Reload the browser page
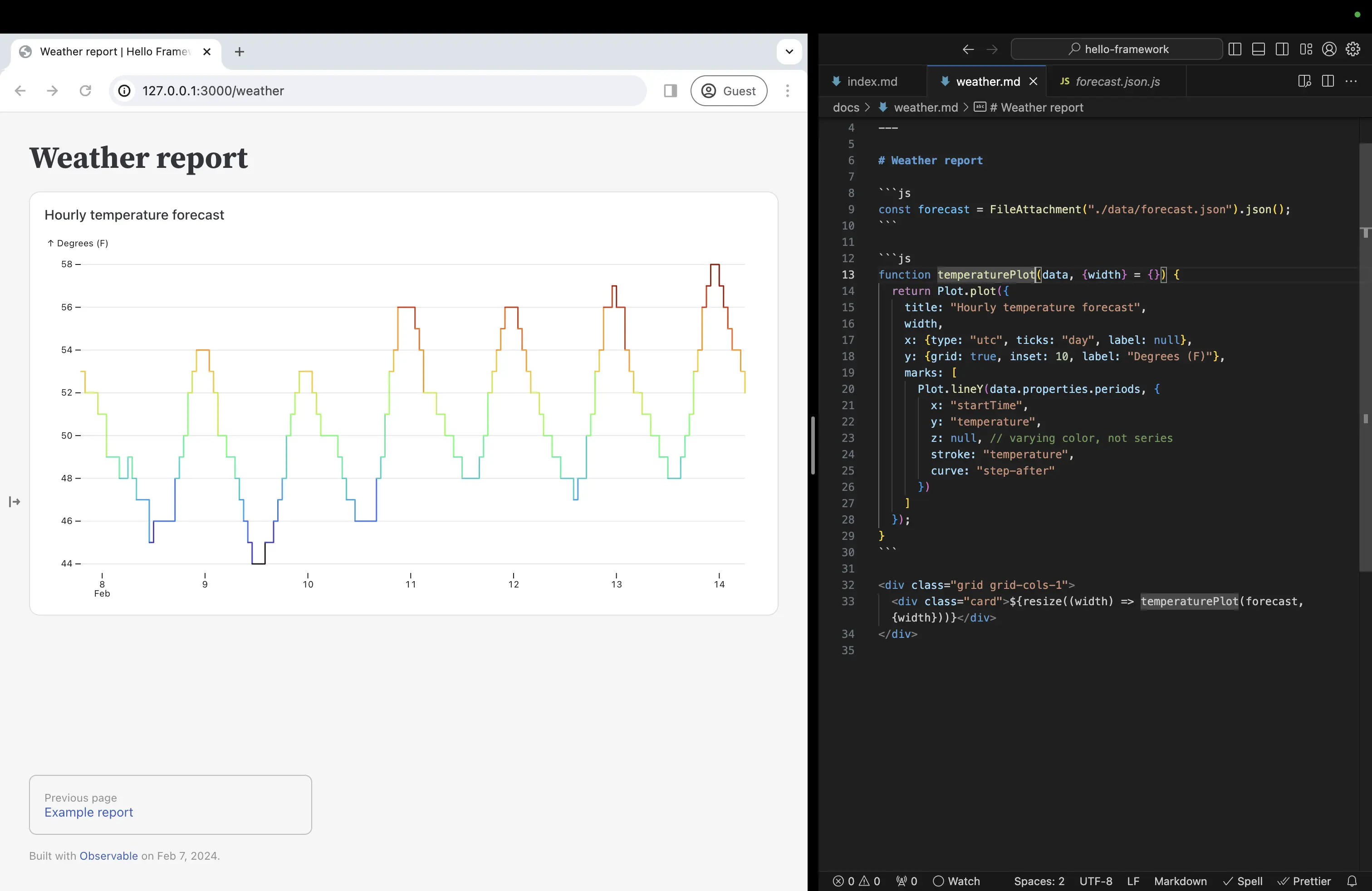The image size is (1372, 891). (85, 90)
